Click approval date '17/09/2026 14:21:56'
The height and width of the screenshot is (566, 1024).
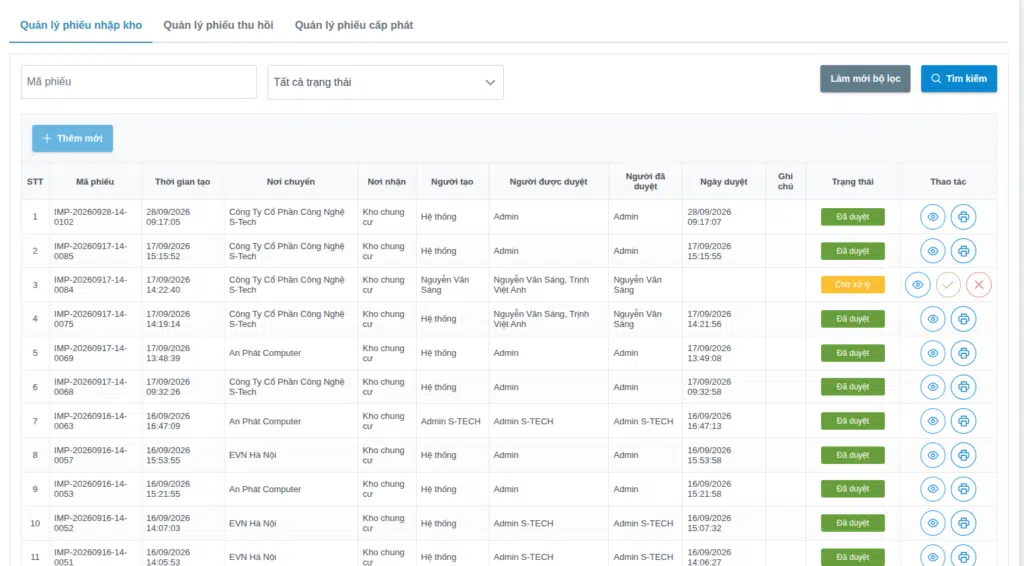click(709, 319)
